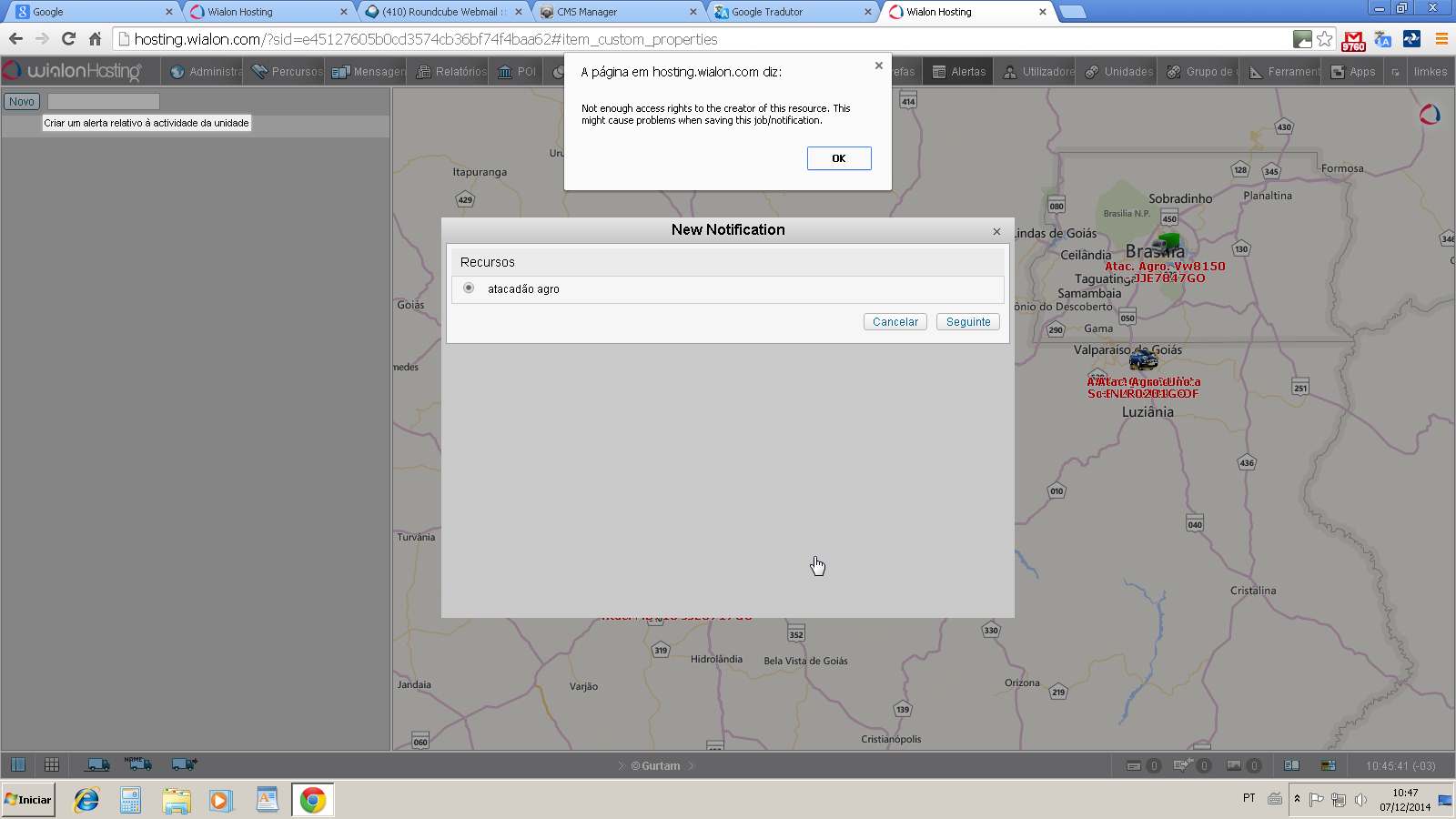Viewport: 1456px width, 819px height.
Task: Open the Alertas tab
Action: [x=959, y=72]
